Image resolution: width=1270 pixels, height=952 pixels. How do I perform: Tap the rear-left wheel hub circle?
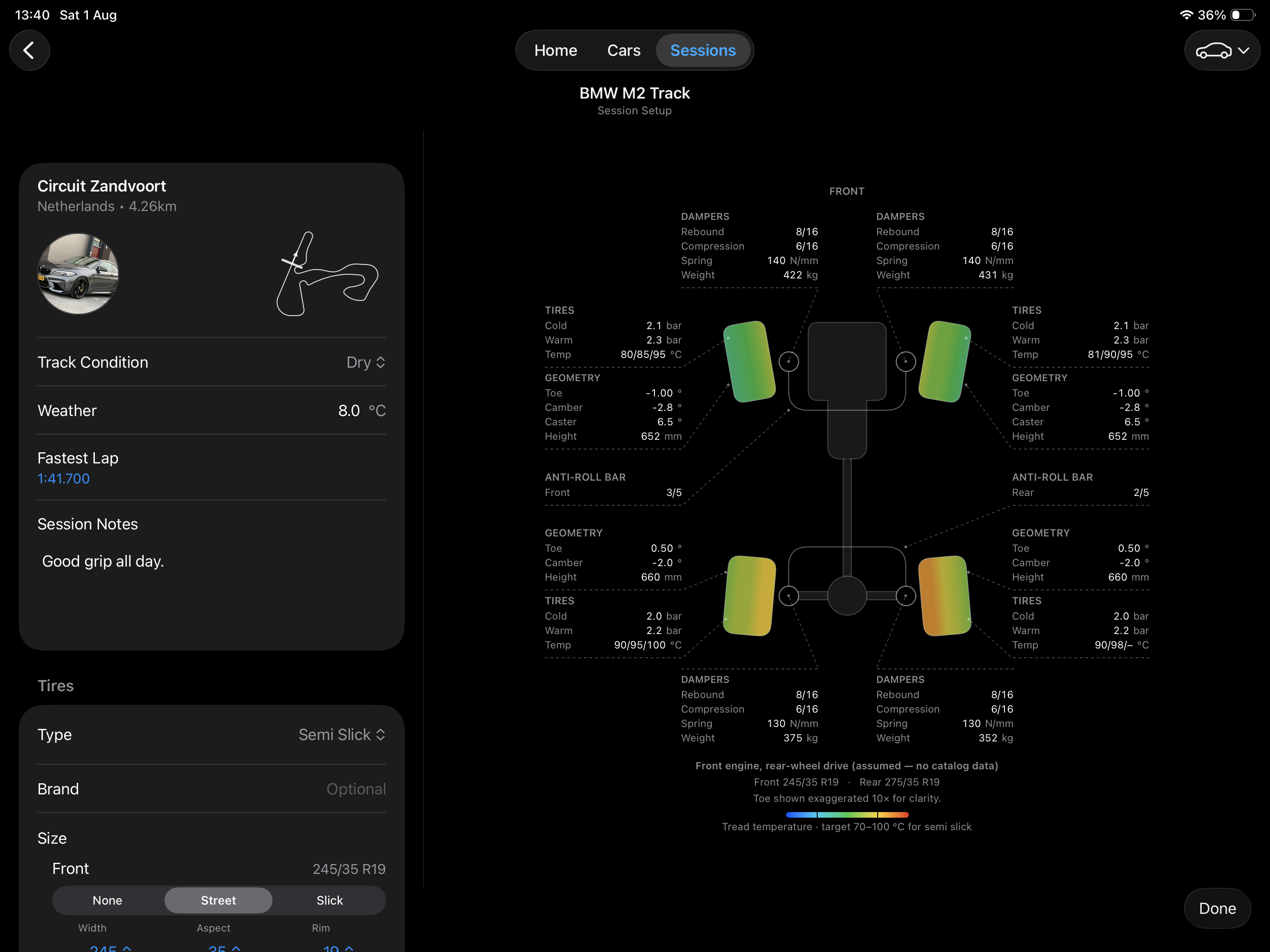(x=788, y=596)
